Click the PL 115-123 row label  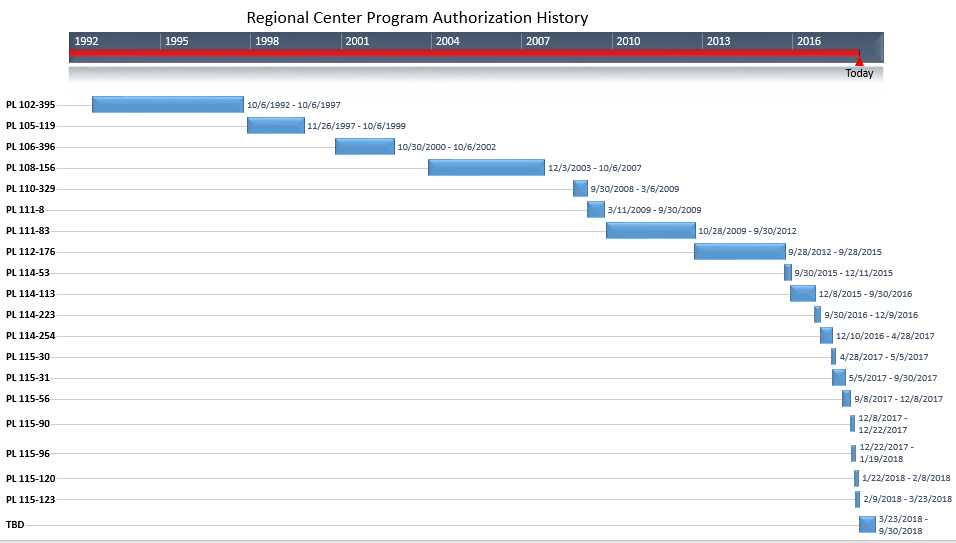click(x=30, y=499)
